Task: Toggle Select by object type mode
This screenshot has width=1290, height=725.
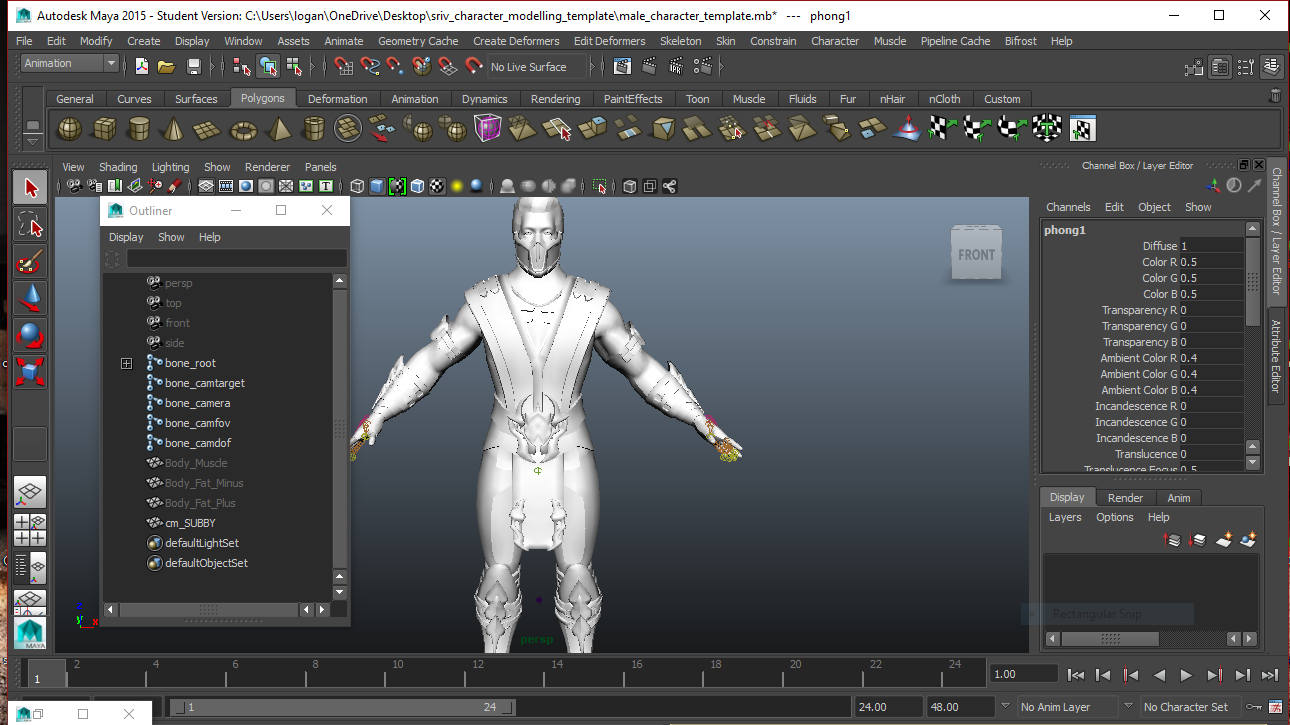Action: click(x=268, y=67)
